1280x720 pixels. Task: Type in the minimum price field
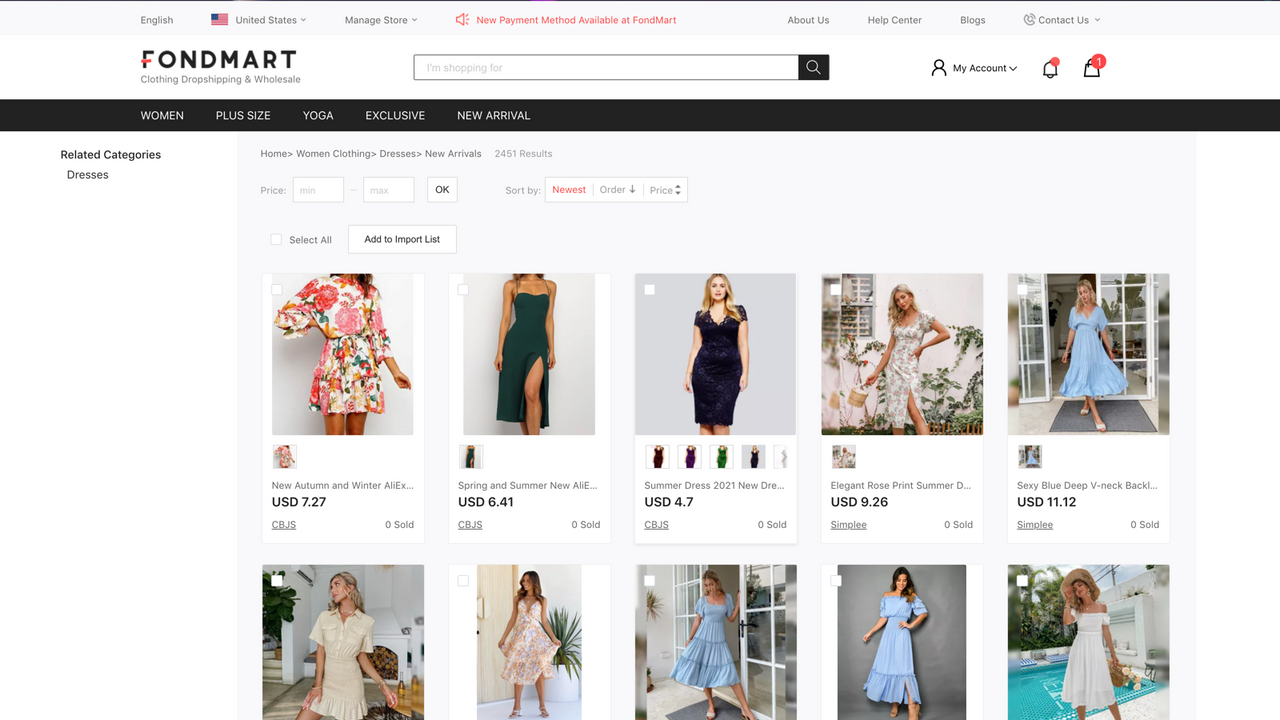317,189
